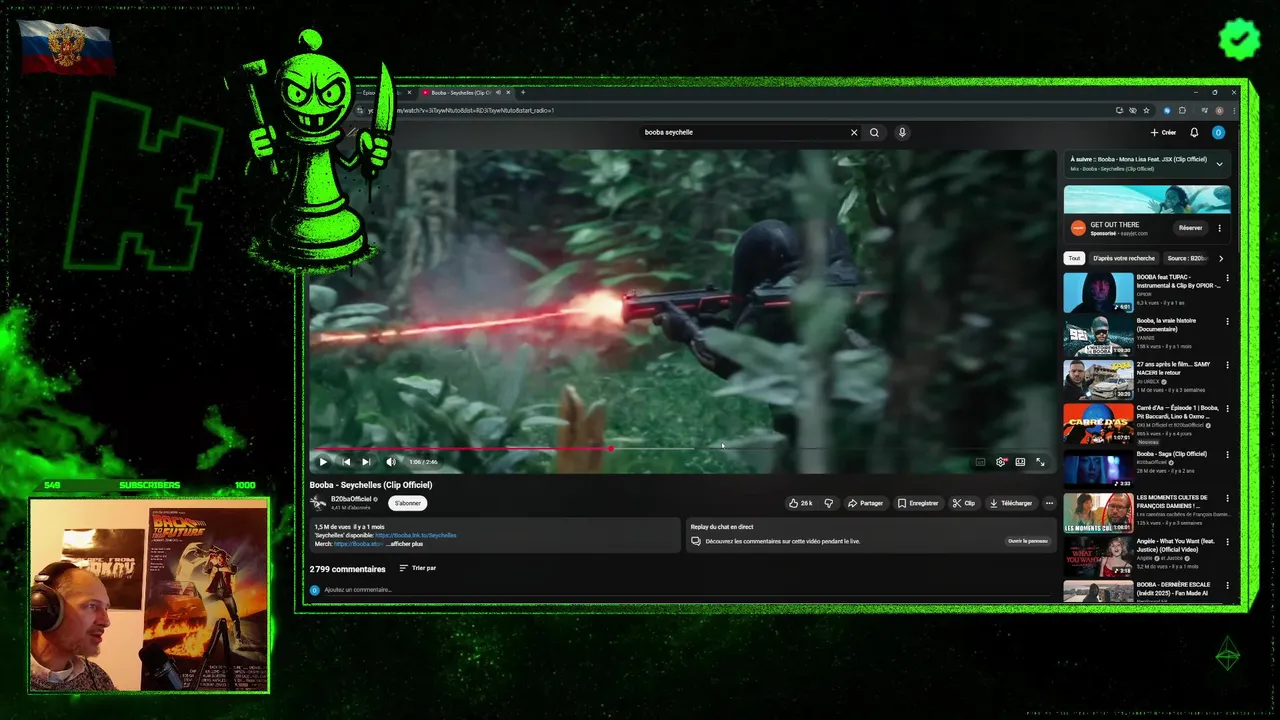Open Chrome three-dot menu
This screenshot has width=1280, height=720.
[x=1233, y=110]
